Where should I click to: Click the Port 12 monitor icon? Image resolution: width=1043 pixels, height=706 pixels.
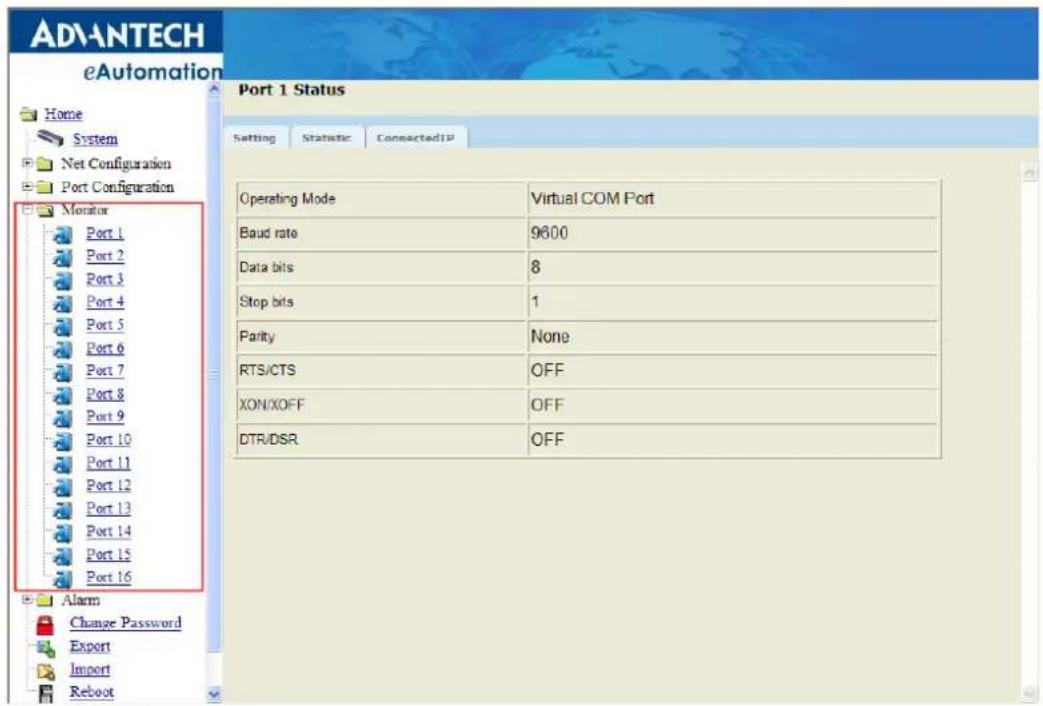[63, 487]
